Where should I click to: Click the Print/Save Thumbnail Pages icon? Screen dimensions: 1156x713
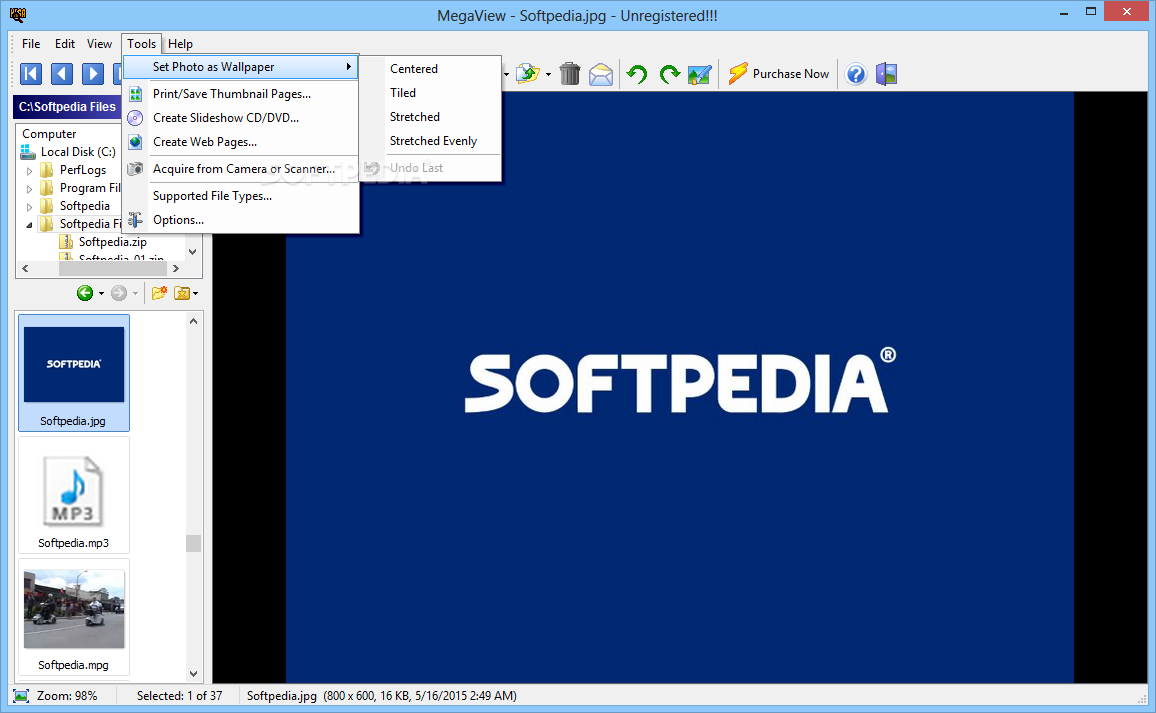click(x=135, y=94)
